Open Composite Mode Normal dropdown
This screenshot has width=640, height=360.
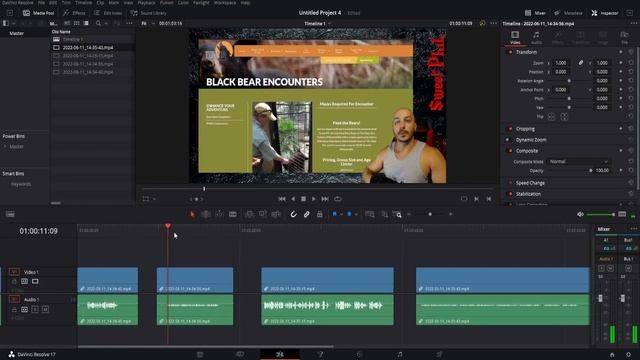[x=578, y=162]
